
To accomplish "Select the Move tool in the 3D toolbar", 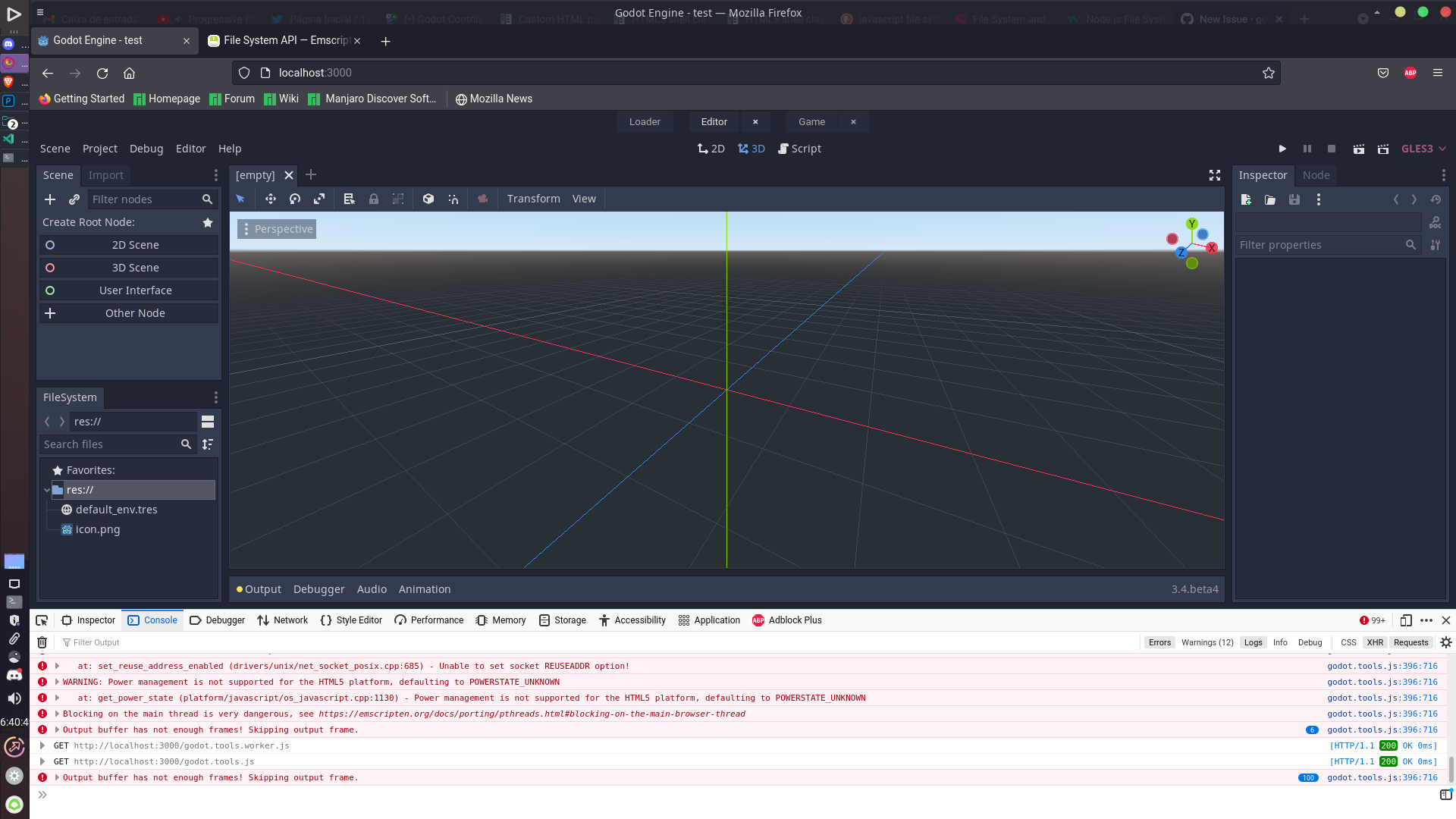I will click(x=271, y=199).
